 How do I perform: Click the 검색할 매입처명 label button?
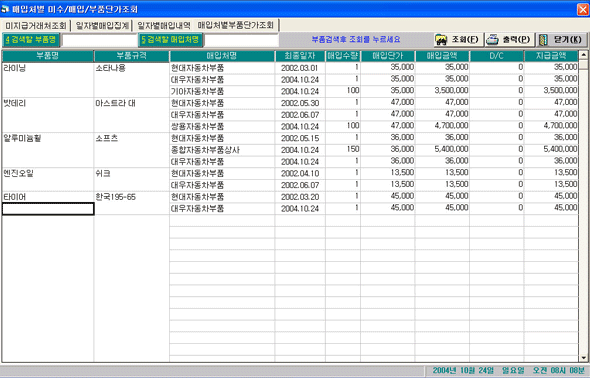click(x=170, y=39)
